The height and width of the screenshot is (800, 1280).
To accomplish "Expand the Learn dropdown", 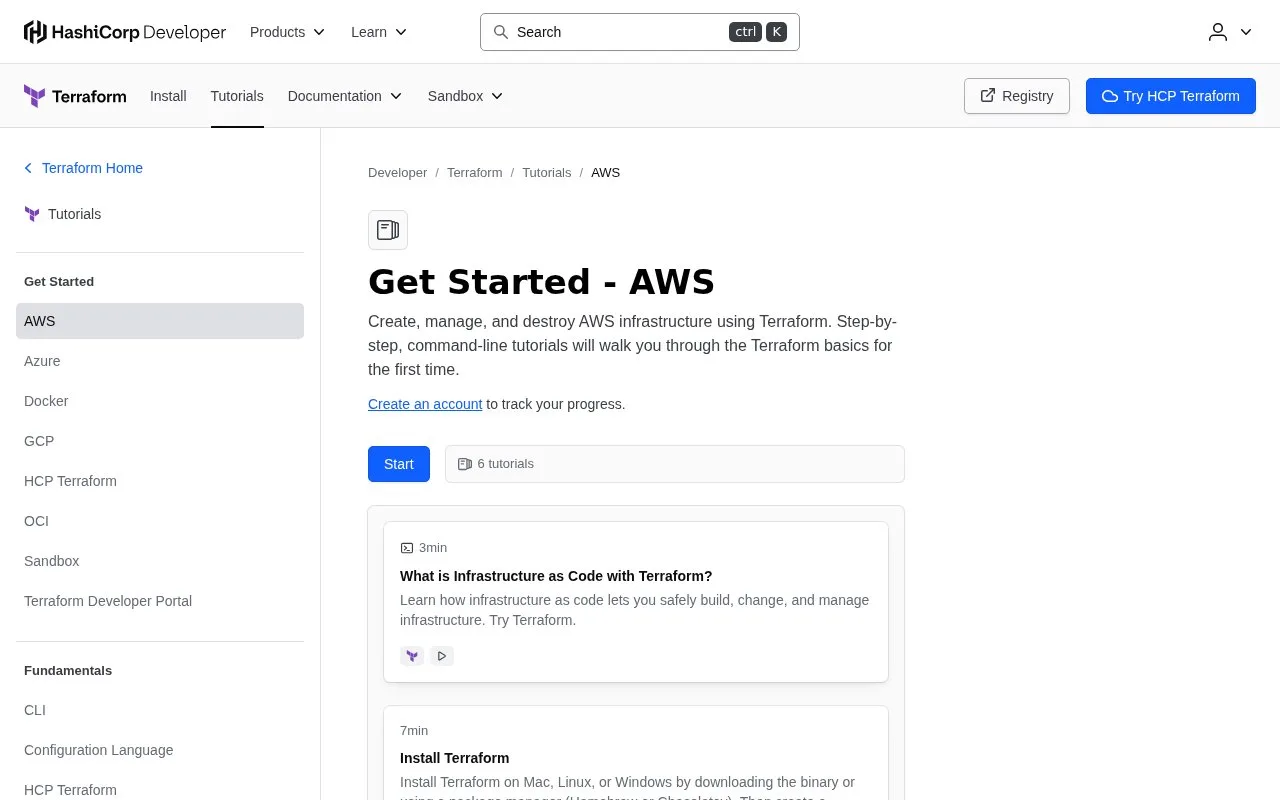I will 379,32.
